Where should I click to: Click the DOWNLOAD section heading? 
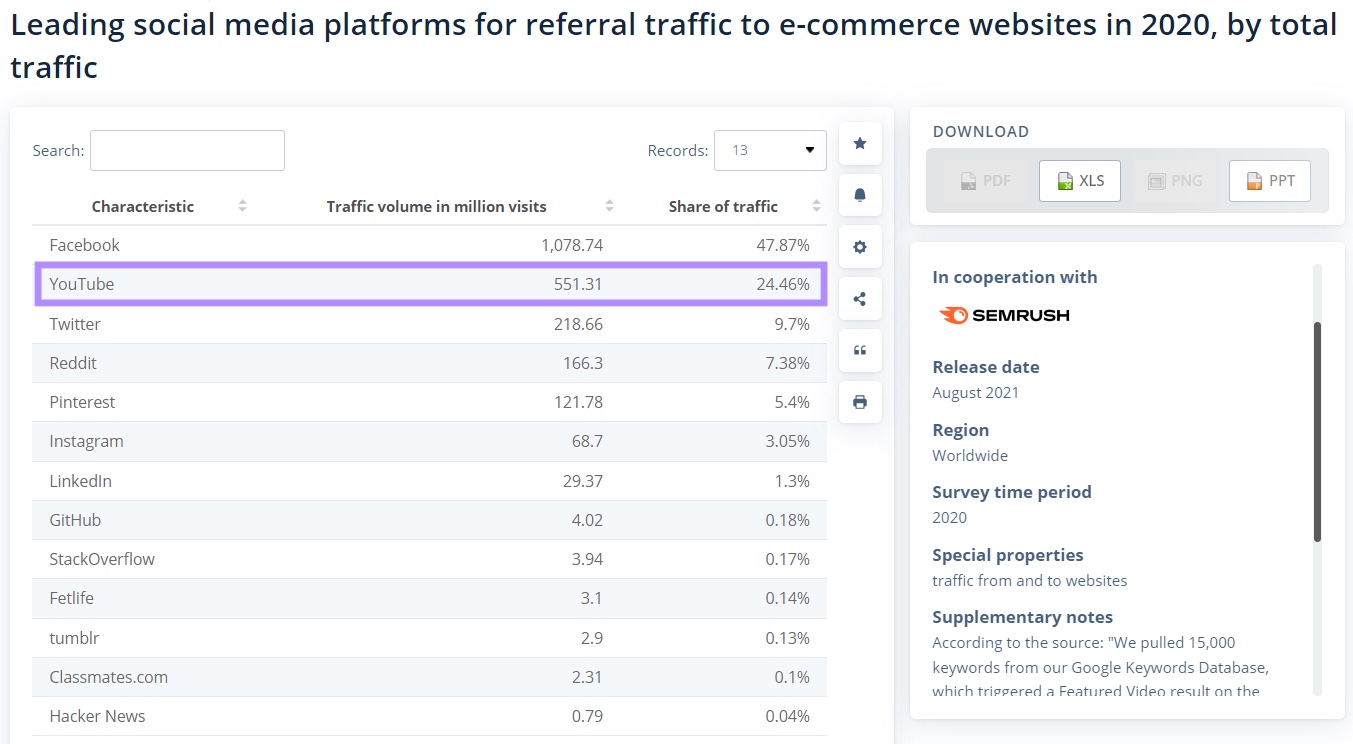(980, 131)
